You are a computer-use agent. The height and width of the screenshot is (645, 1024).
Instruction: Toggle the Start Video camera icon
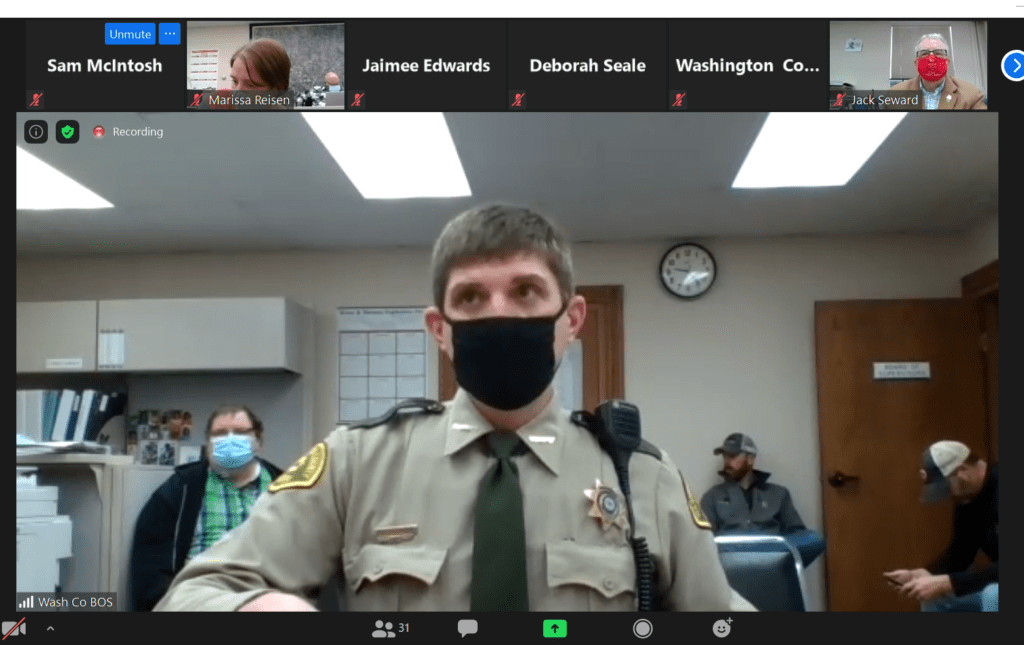pos(14,629)
